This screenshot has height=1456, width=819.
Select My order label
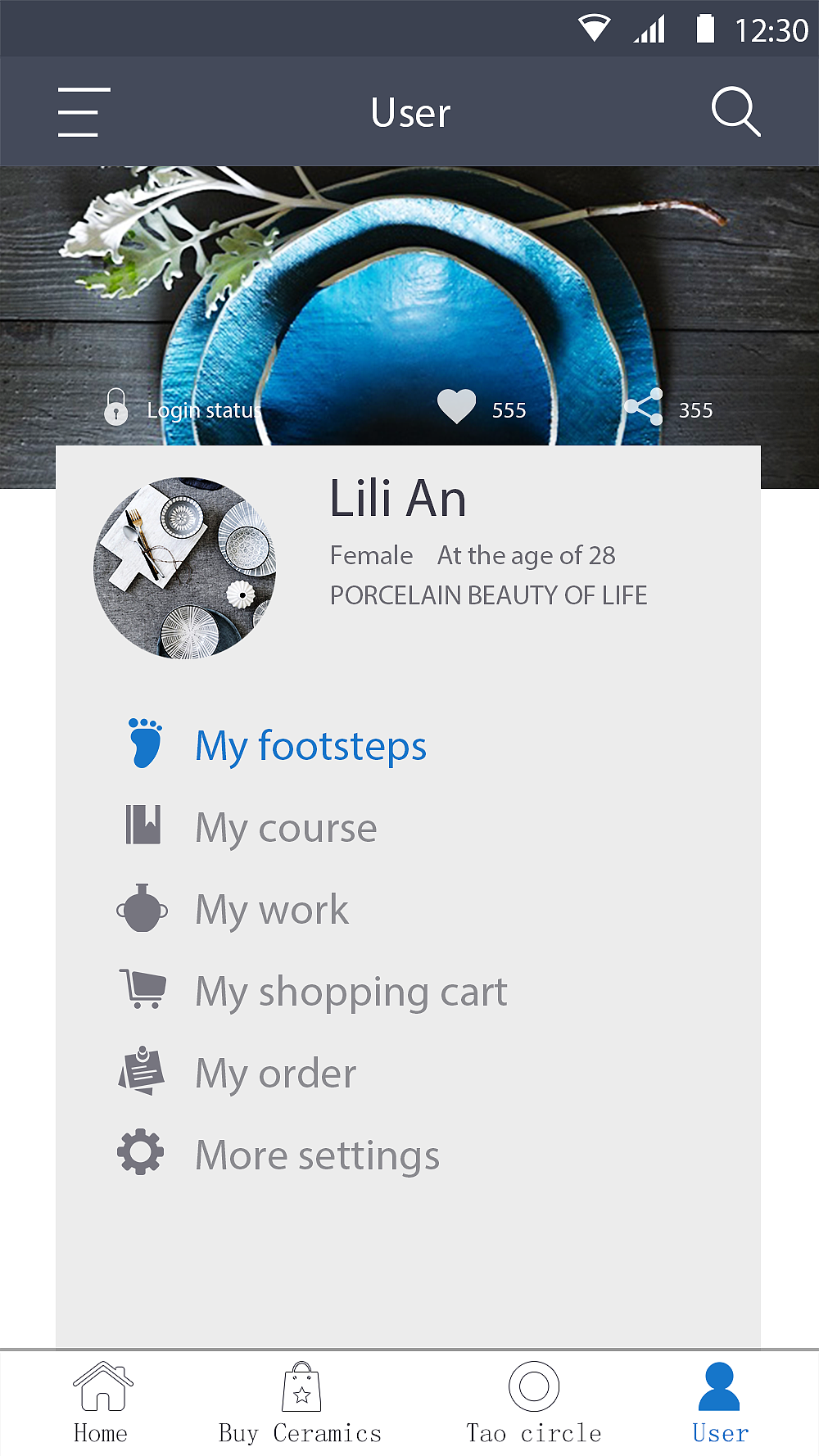[276, 1074]
